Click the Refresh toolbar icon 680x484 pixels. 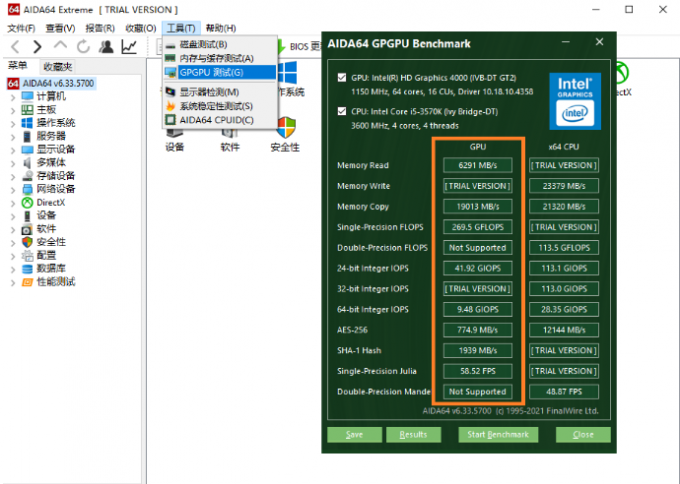(83, 46)
